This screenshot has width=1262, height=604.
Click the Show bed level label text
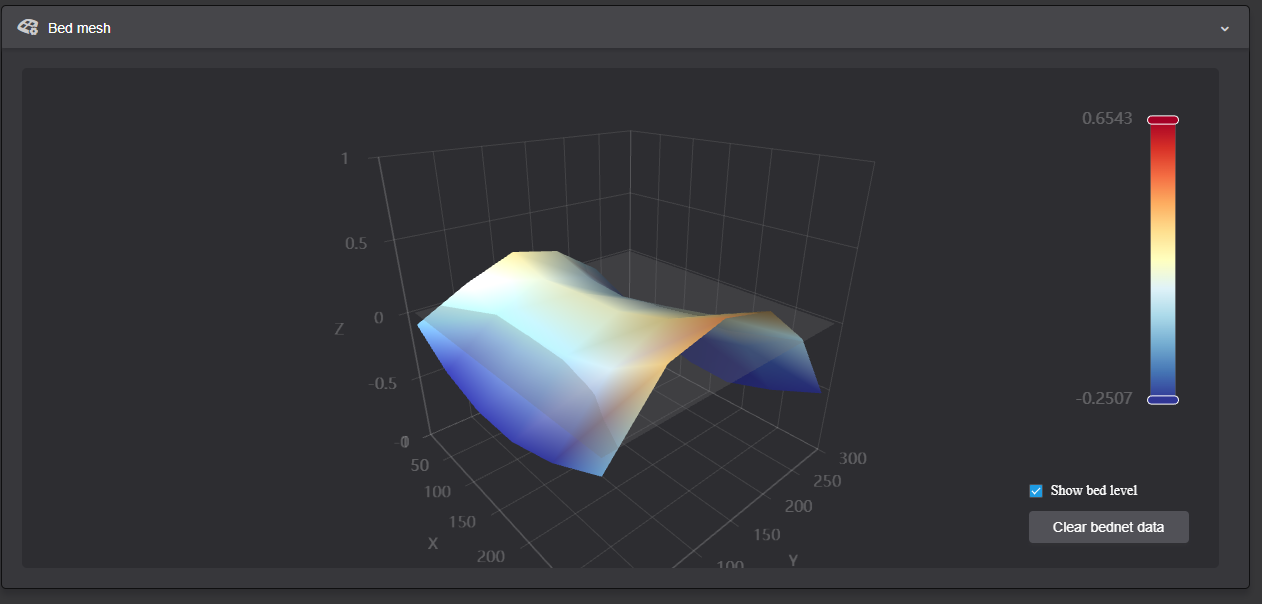point(1093,491)
